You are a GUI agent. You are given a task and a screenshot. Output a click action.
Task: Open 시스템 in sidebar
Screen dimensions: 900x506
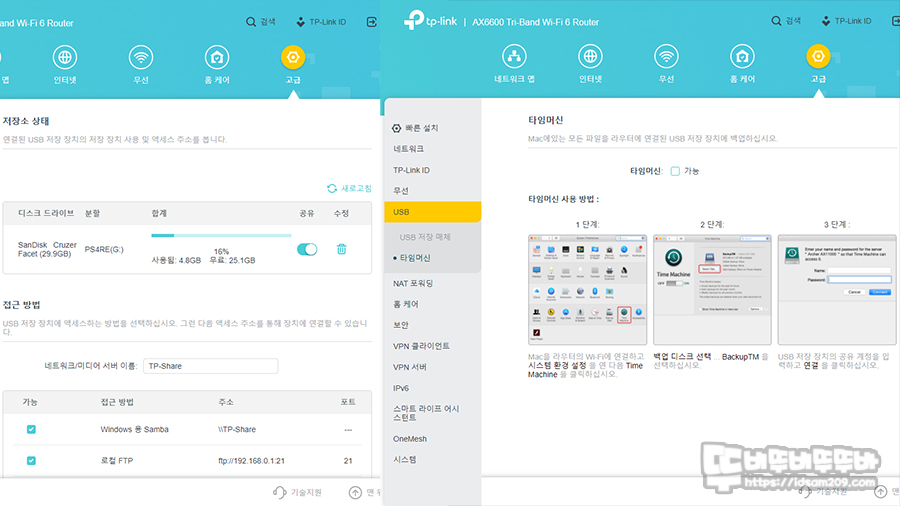click(405, 460)
